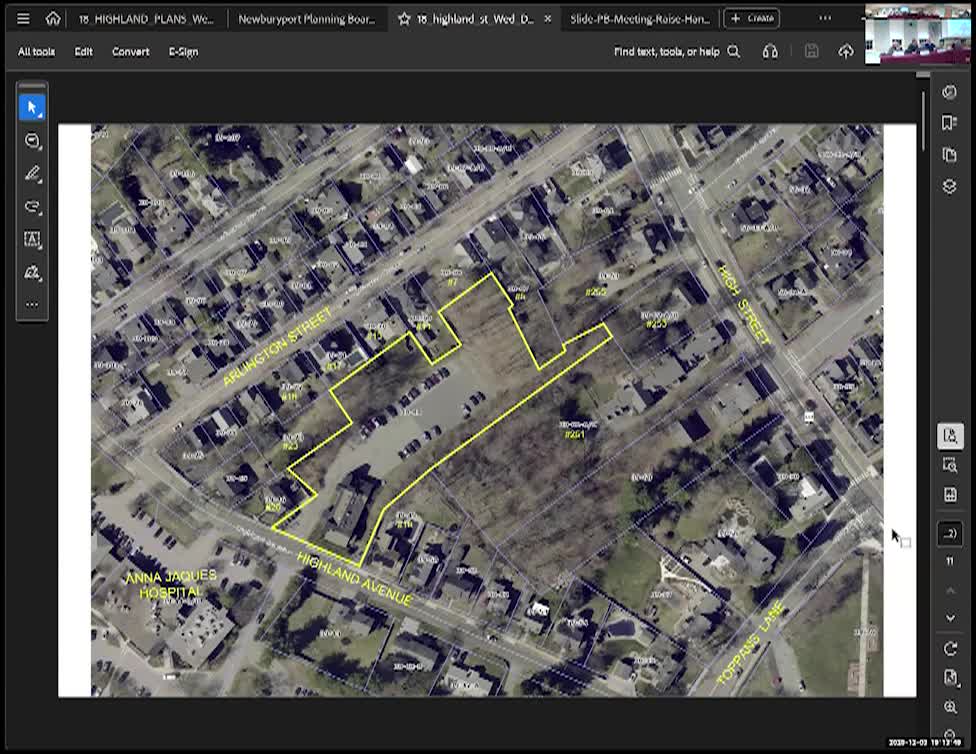976x754 pixels.
Task: Rotate the document page
Action: click(948, 647)
